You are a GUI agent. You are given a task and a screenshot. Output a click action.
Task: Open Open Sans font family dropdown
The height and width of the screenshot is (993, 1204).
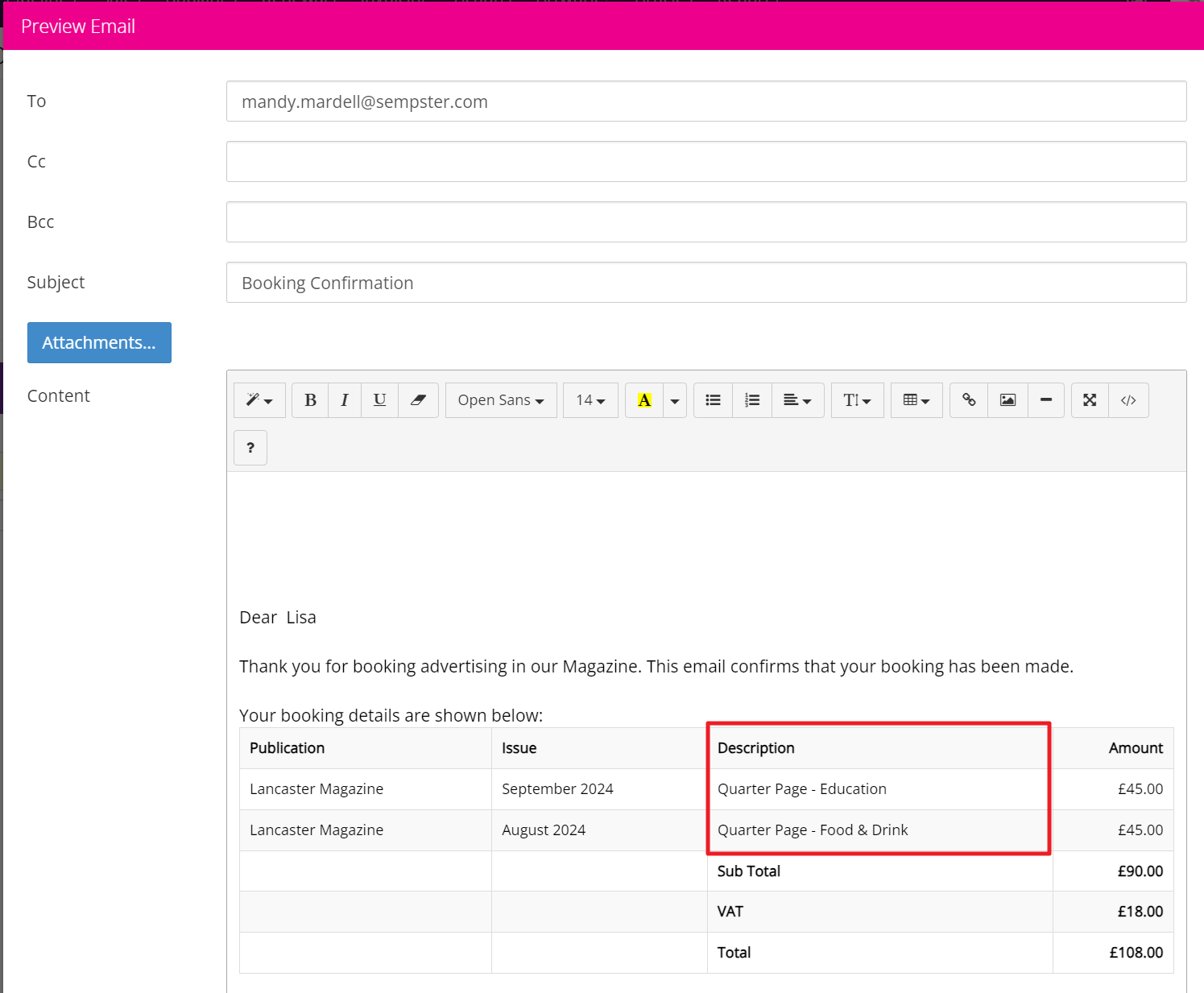501,400
